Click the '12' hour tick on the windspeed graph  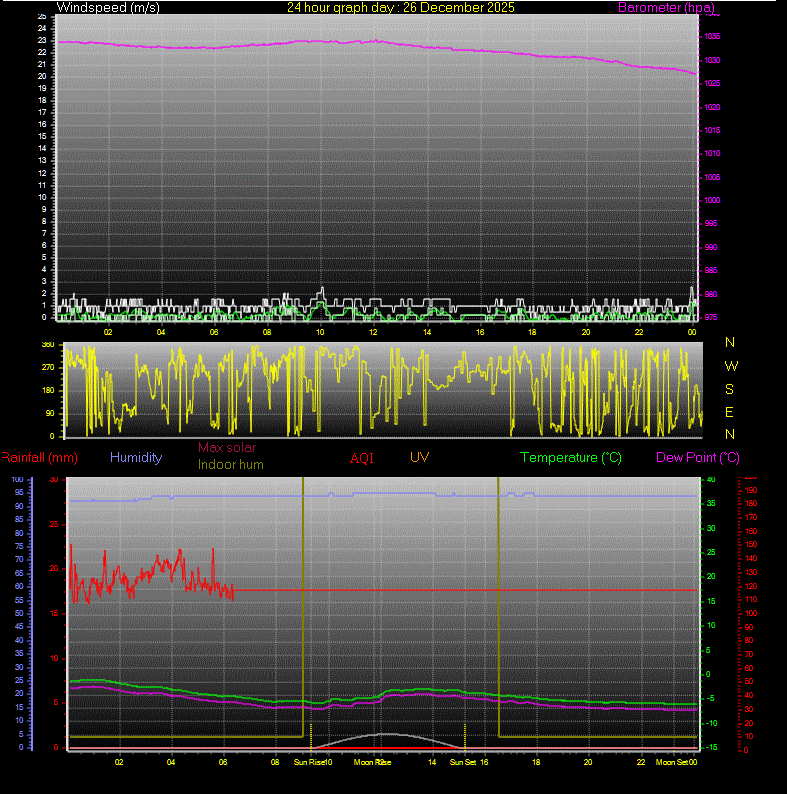pos(373,332)
